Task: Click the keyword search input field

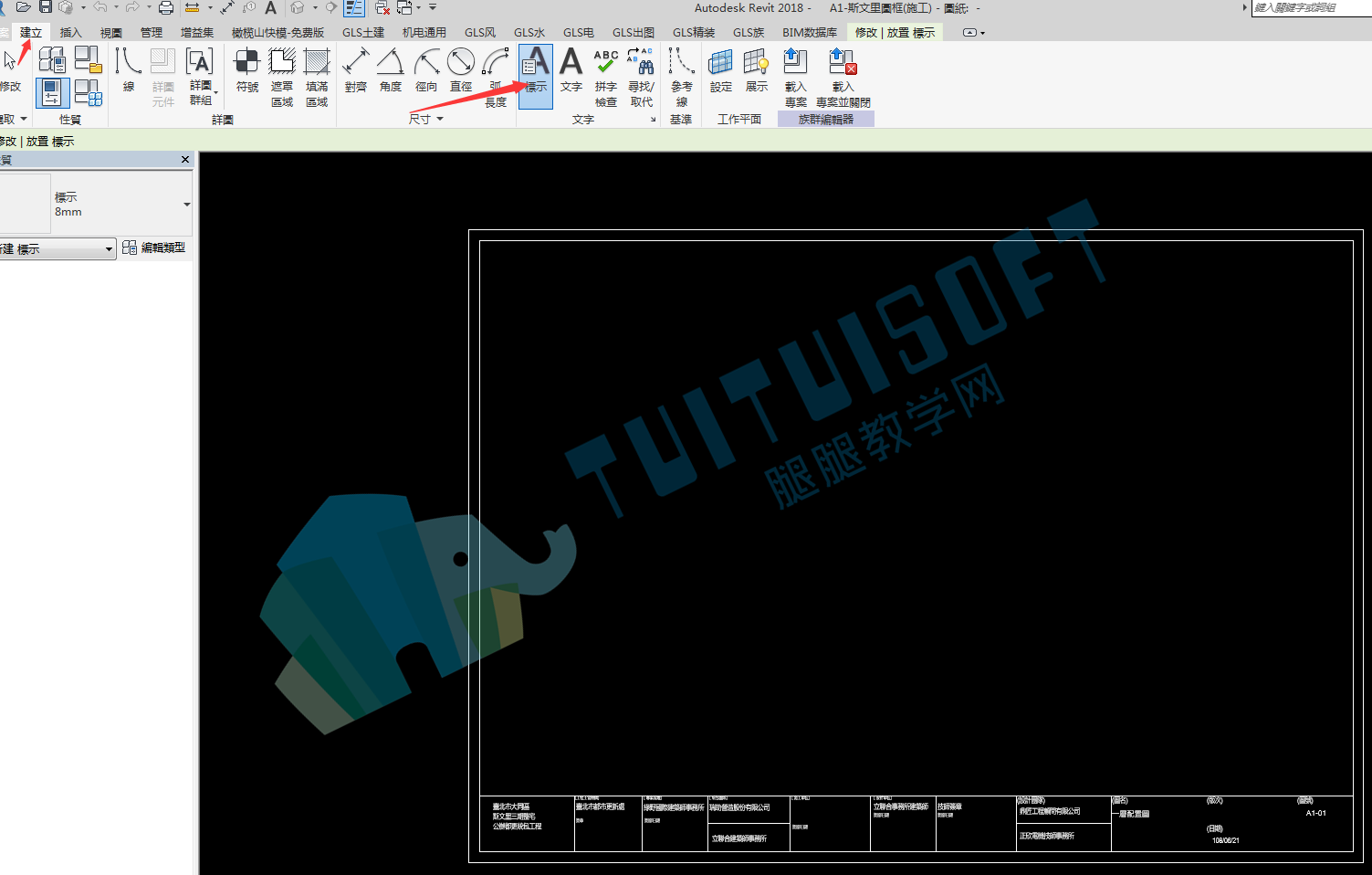Action: point(1311,7)
